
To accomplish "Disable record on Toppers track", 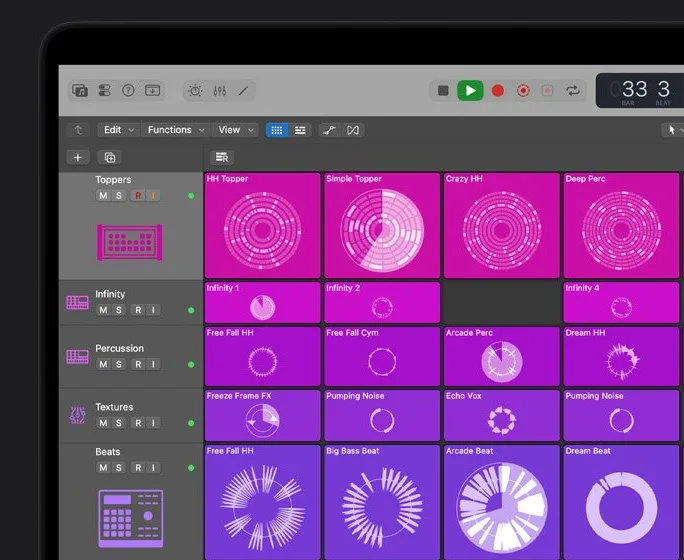I will click(x=138, y=195).
